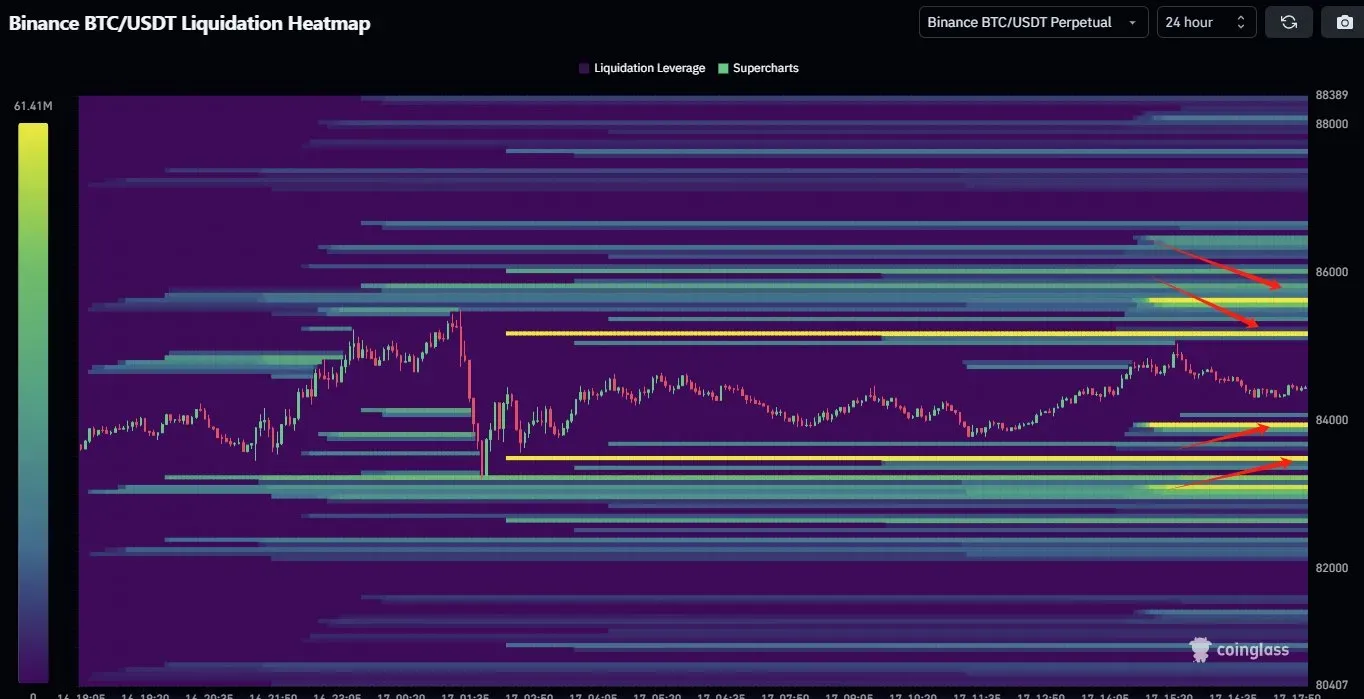Toggle the Supercharts series legend label
This screenshot has height=699, width=1364.
pos(765,68)
